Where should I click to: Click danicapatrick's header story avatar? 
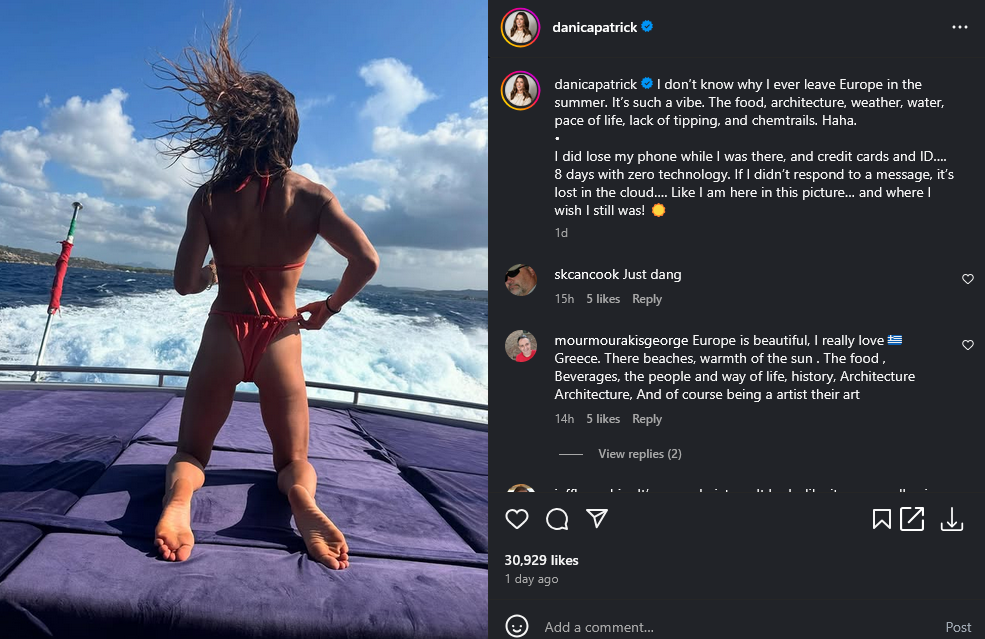click(x=520, y=28)
